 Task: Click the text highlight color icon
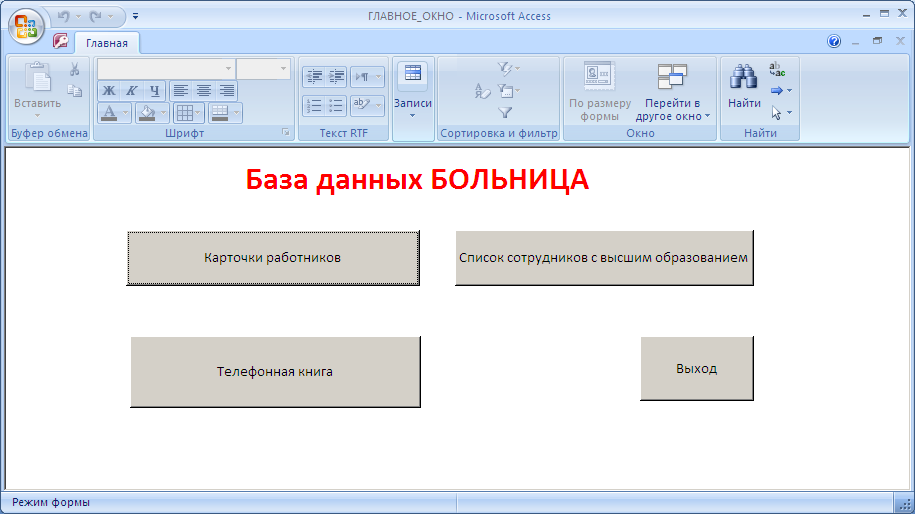point(362,106)
